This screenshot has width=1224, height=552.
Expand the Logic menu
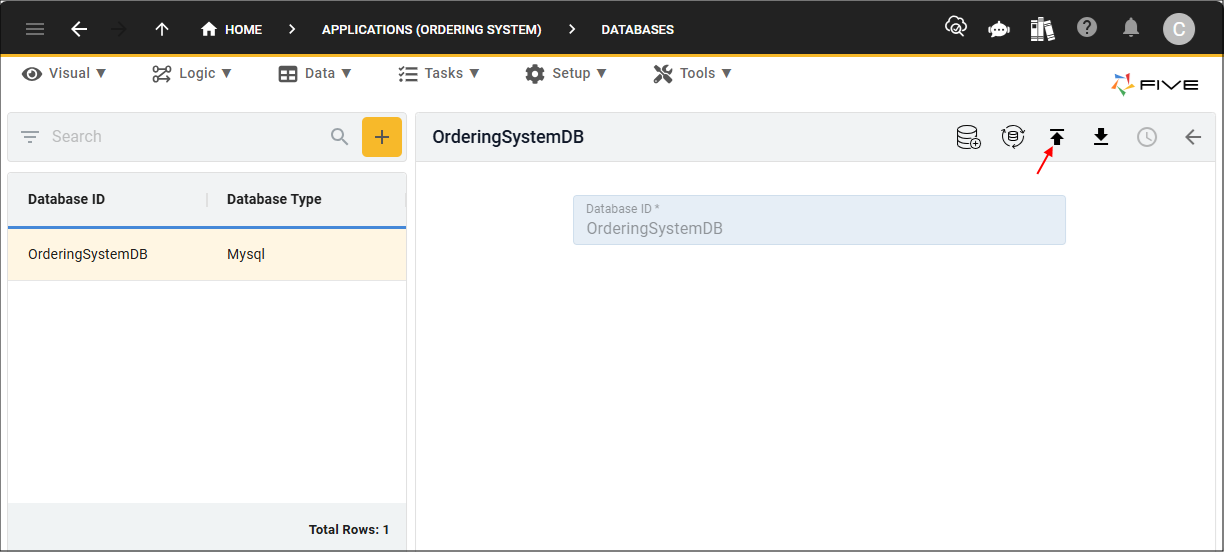pos(192,73)
